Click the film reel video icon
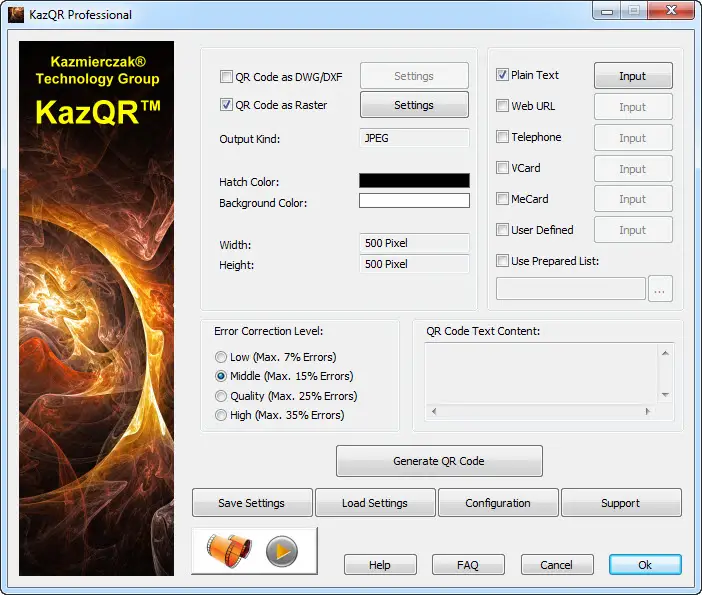The width and height of the screenshot is (702, 595). coord(229,551)
